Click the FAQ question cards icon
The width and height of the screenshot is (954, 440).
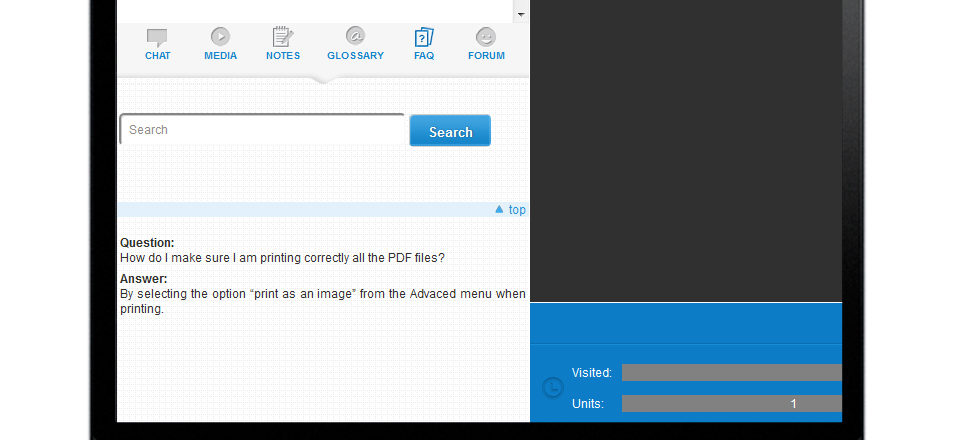coord(423,37)
